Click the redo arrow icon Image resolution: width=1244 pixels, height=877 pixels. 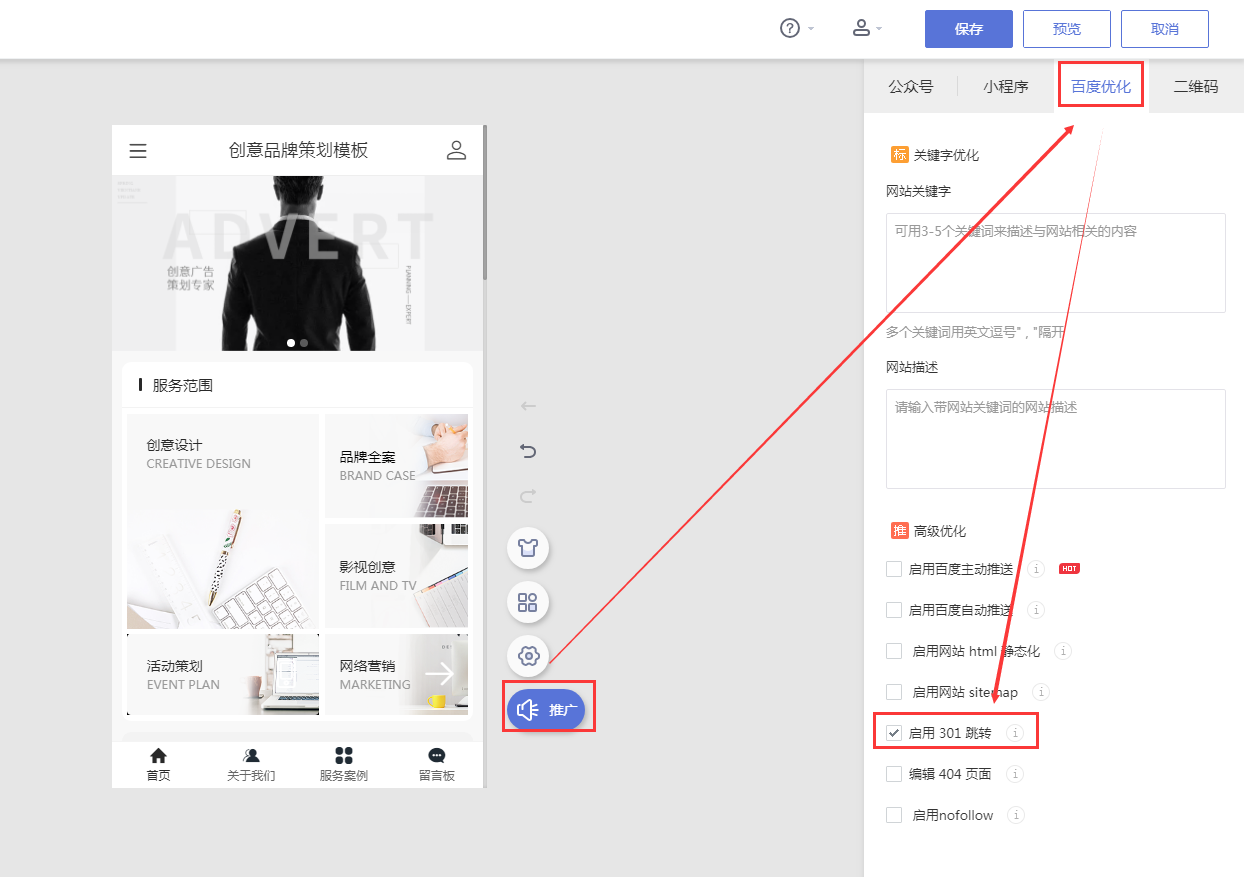coord(529,495)
